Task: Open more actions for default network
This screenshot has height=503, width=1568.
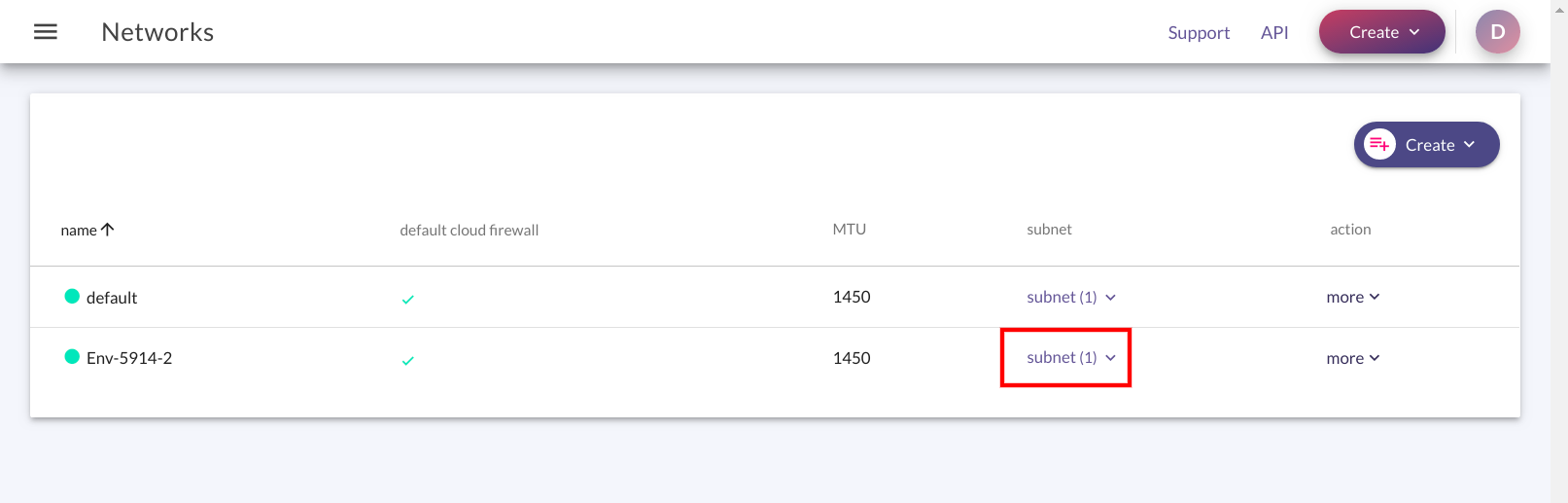Action: pos(1353,297)
